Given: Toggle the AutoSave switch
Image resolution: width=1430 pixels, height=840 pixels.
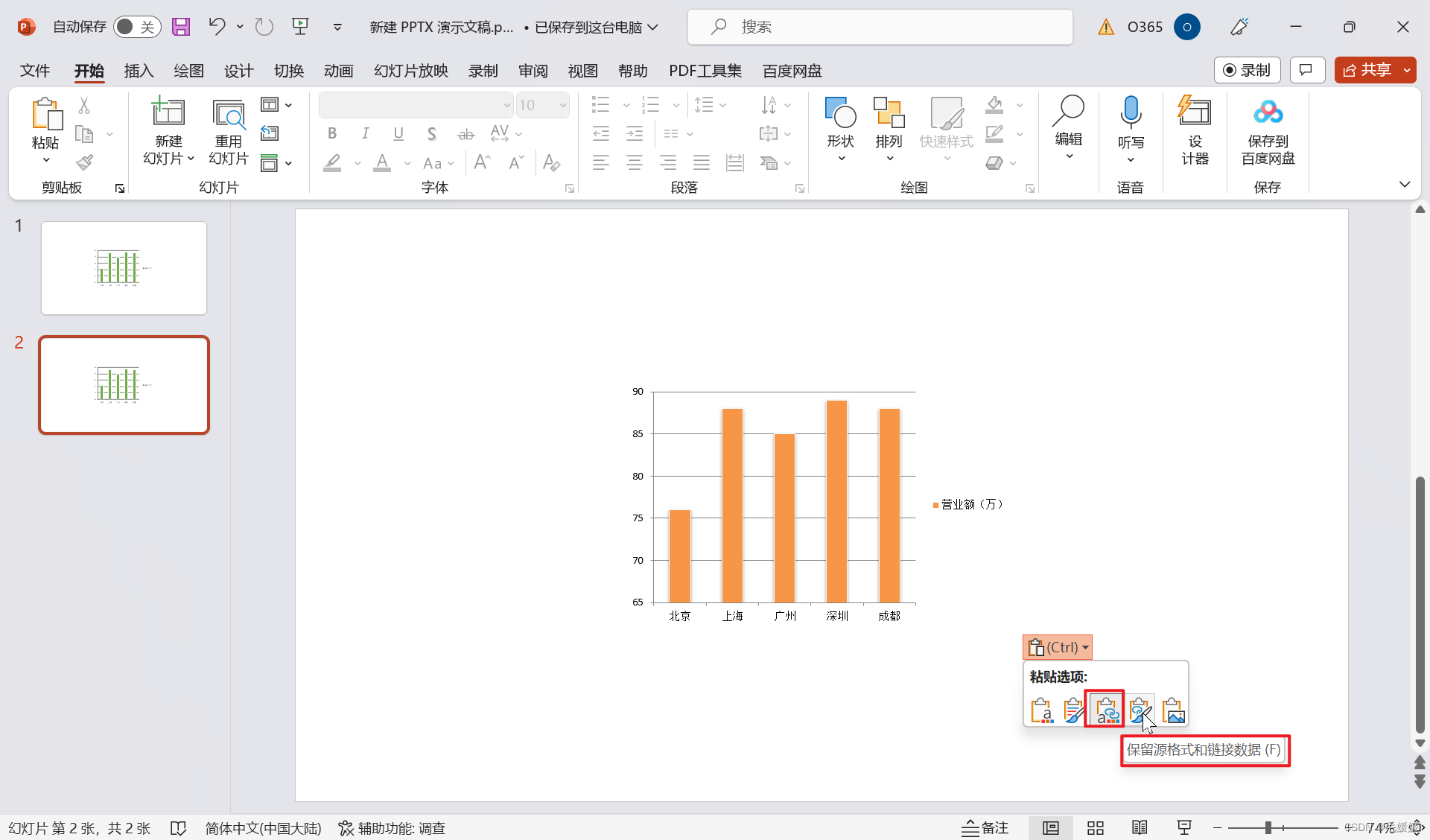Looking at the screenshot, I should (137, 27).
